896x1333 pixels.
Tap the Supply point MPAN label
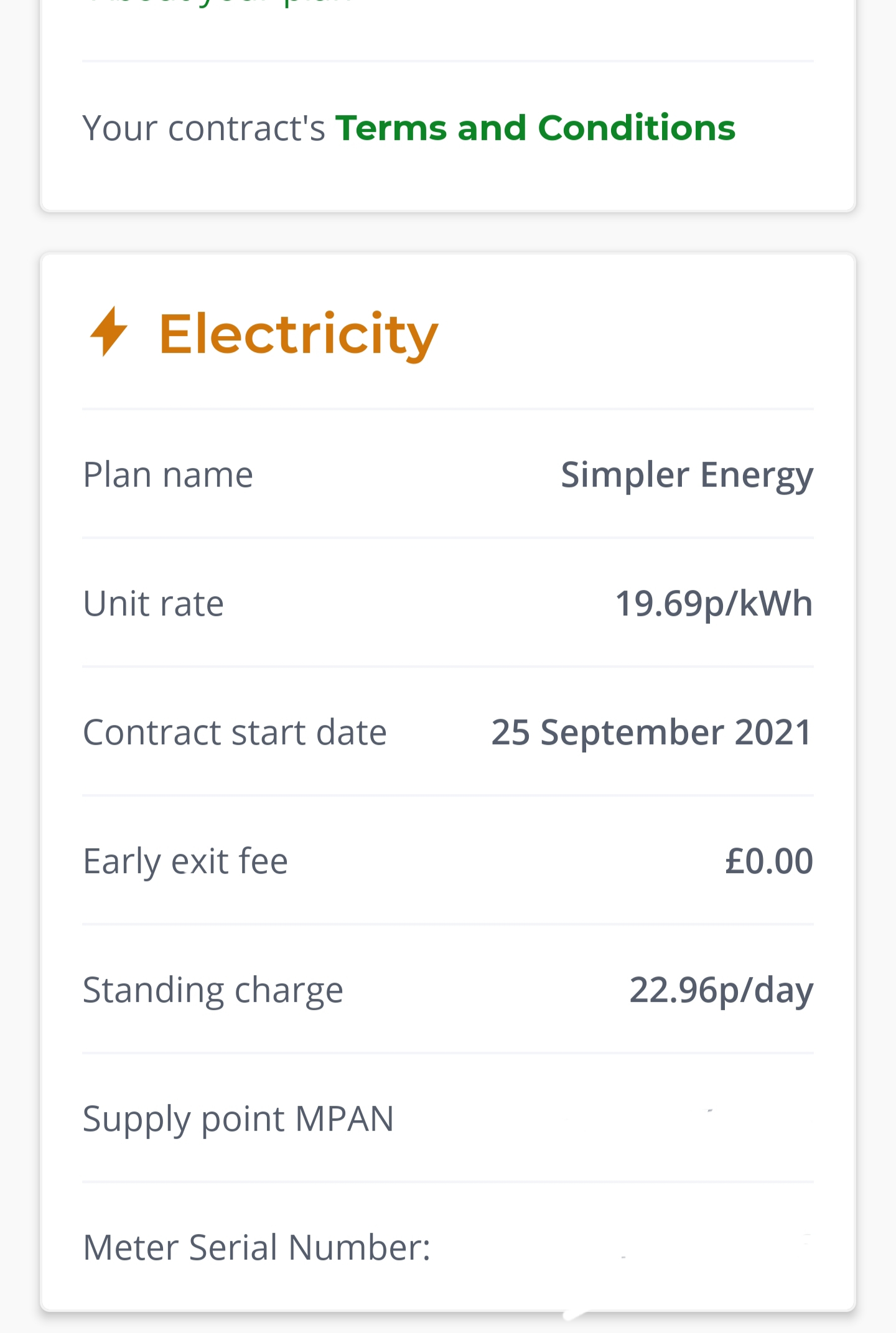(x=238, y=1119)
